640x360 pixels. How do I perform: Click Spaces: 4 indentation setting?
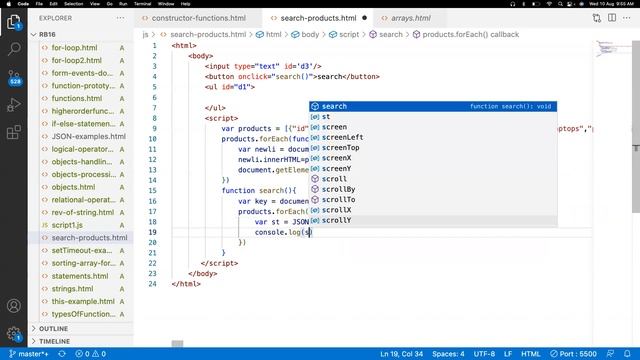(x=448, y=354)
